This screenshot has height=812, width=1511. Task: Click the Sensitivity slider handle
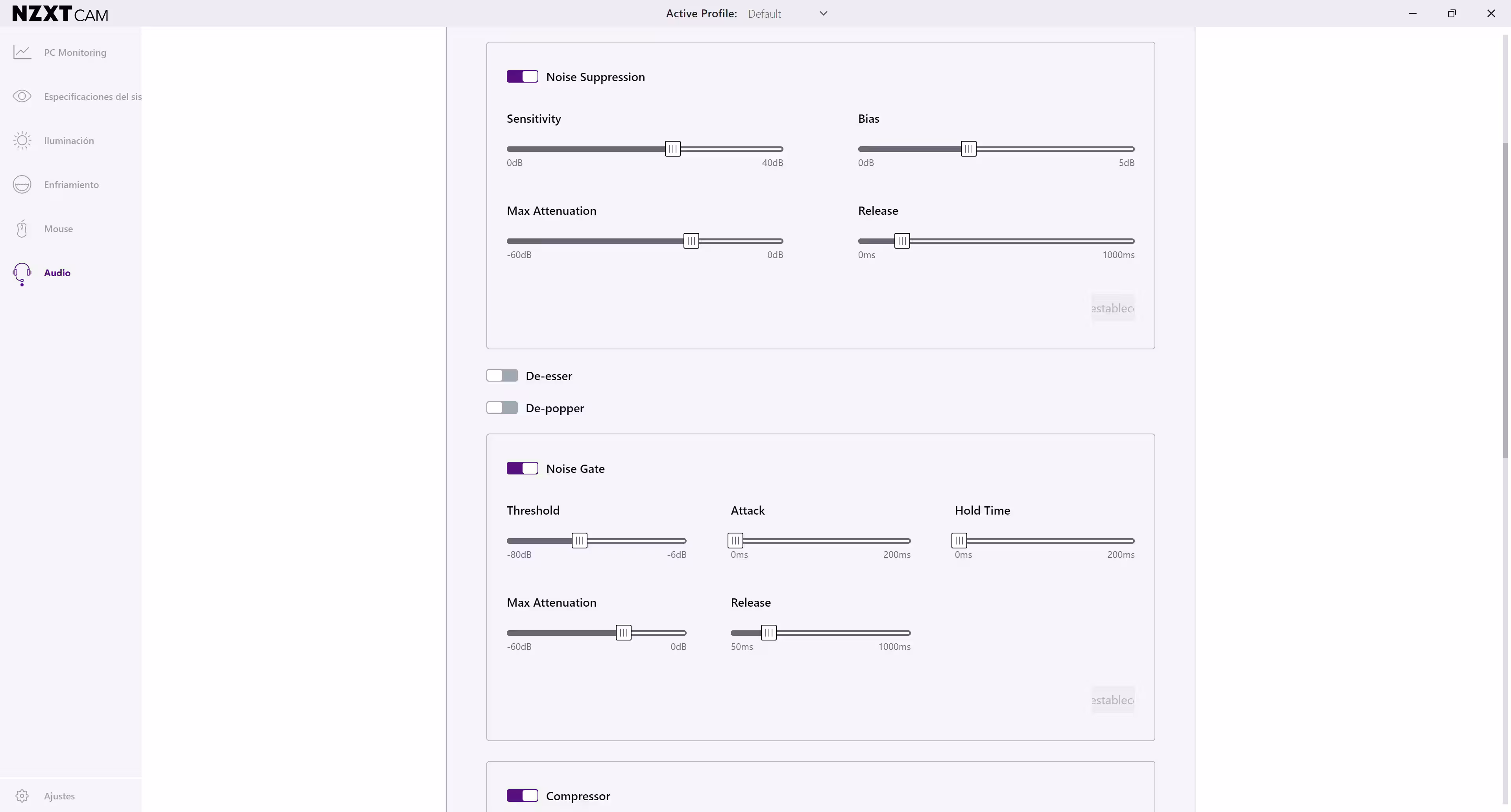pyautogui.click(x=673, y=149)
